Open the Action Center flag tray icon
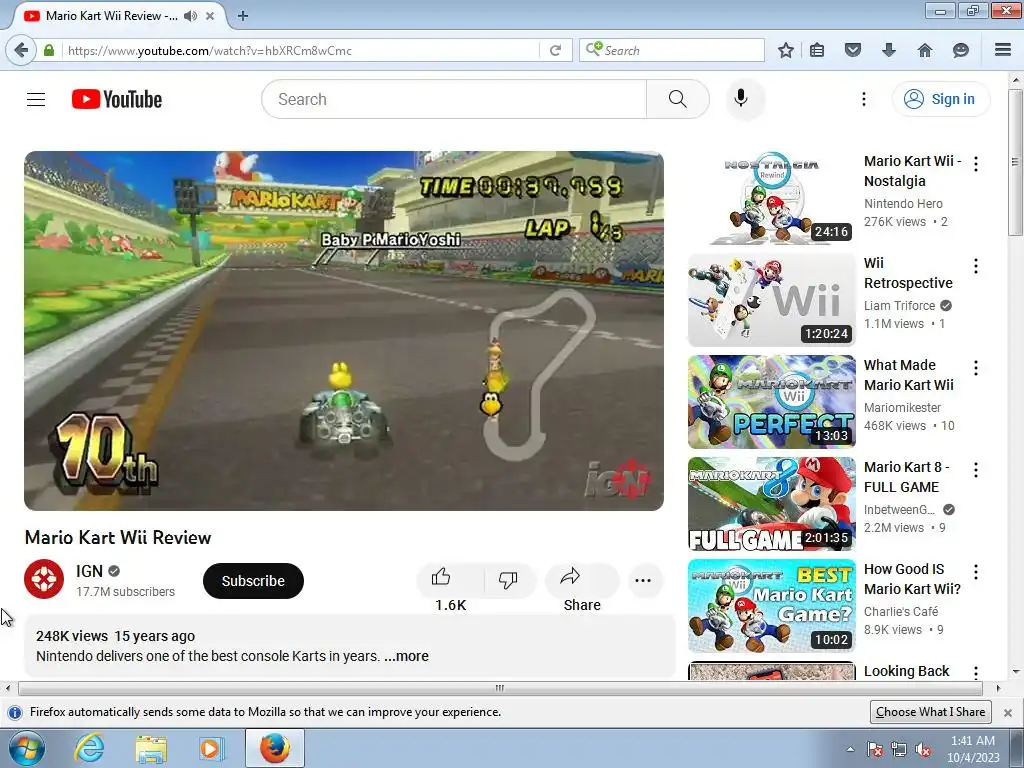This screenshot has width=1024, height=768. tap(875, 749)
